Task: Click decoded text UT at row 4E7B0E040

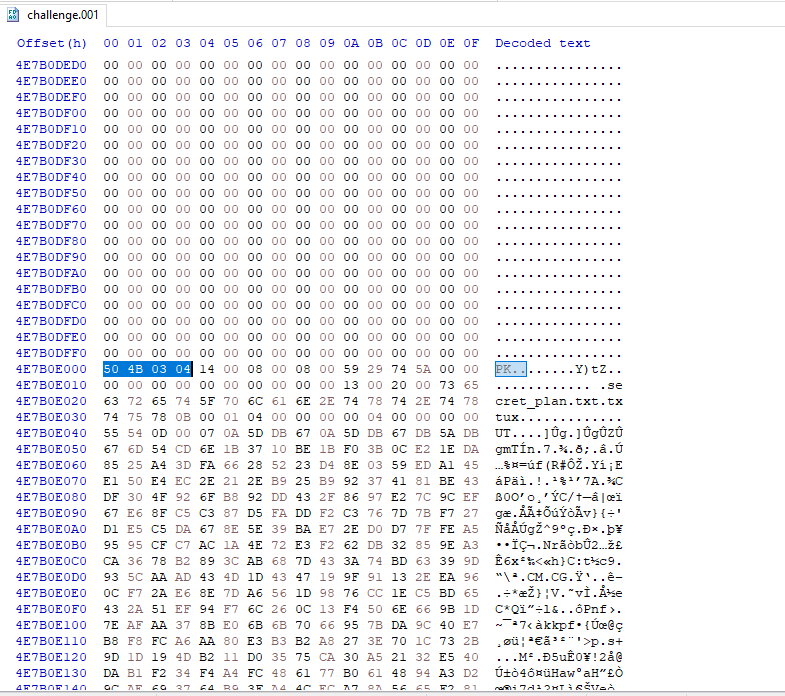Action: [x=503, y=434]
